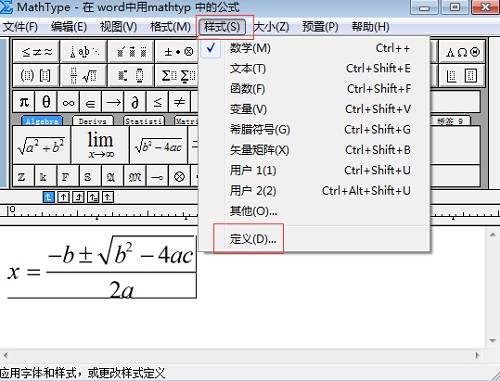
Task: Insert the circled times symbol
Action: click(x=179, y=176)
